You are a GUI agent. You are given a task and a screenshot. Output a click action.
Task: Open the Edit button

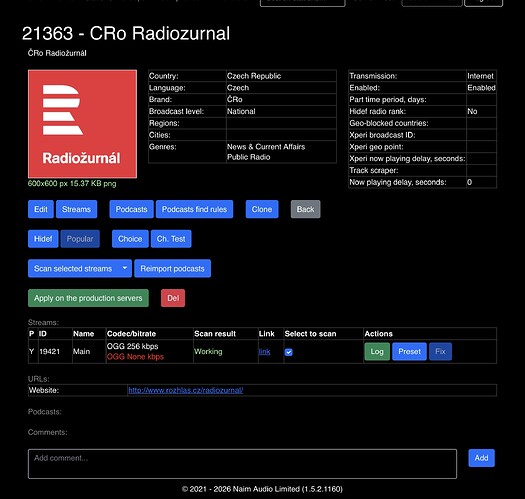click(x=41, y=209)
